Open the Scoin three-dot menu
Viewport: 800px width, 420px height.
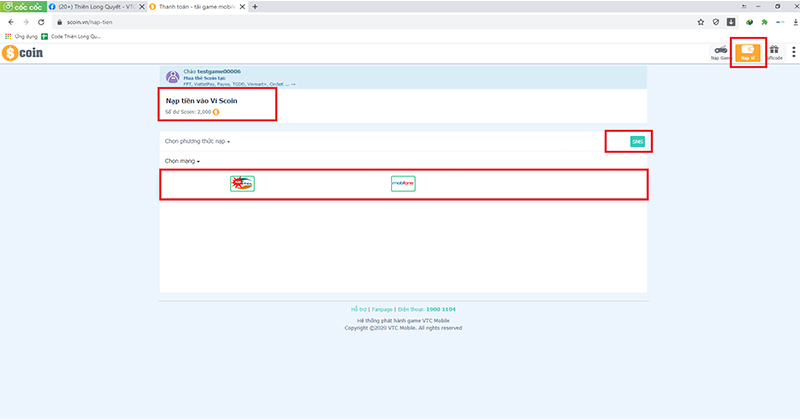[x=793, y=52]
